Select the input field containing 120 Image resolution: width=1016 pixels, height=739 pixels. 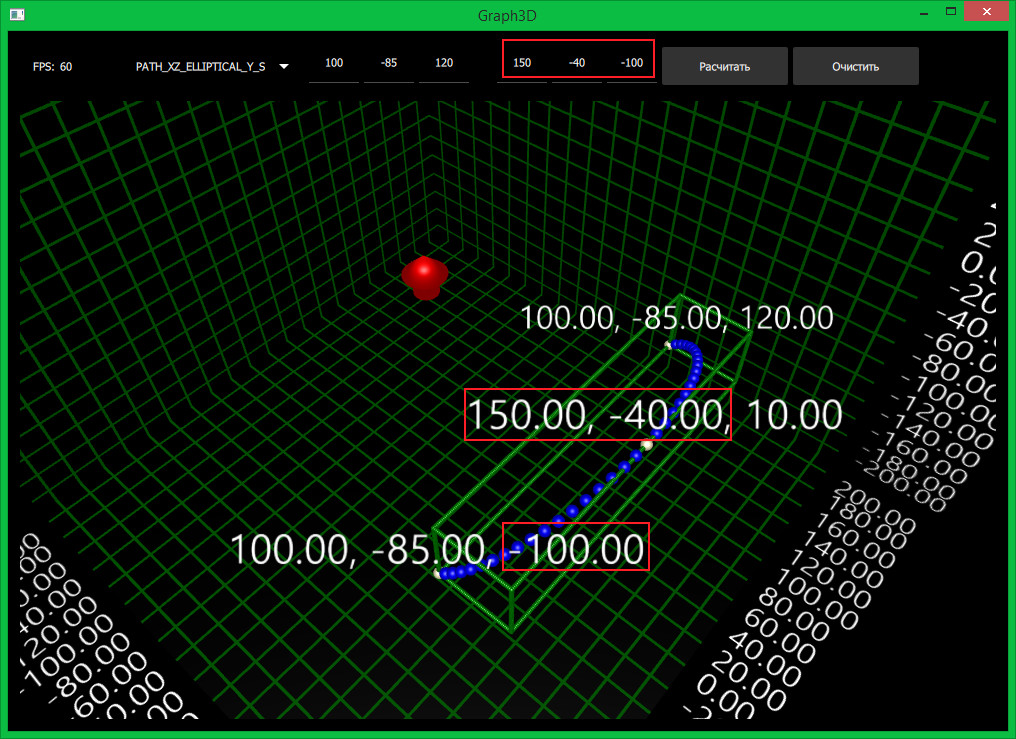(x=444, y=63)
